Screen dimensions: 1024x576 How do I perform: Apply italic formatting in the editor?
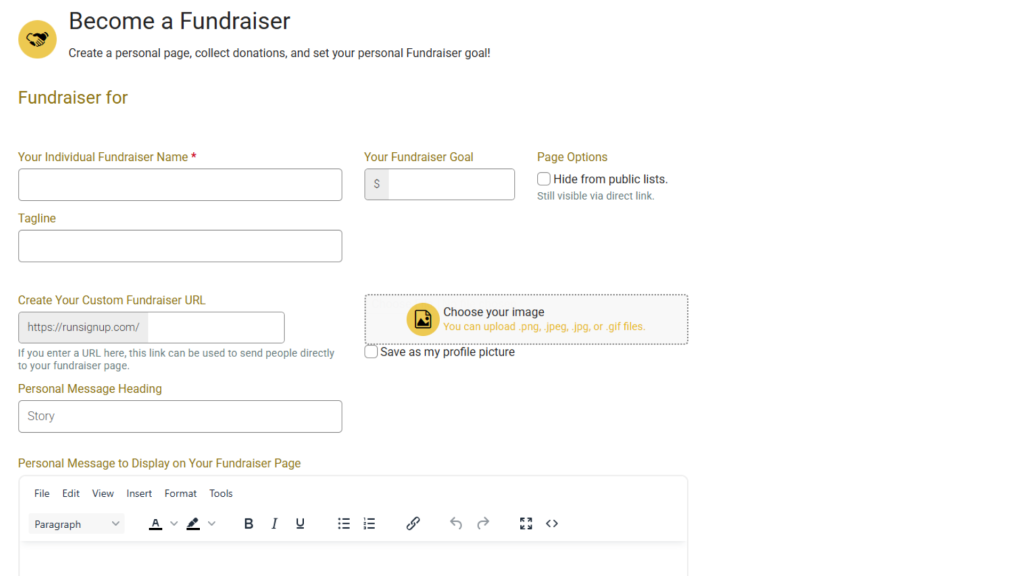274,524
